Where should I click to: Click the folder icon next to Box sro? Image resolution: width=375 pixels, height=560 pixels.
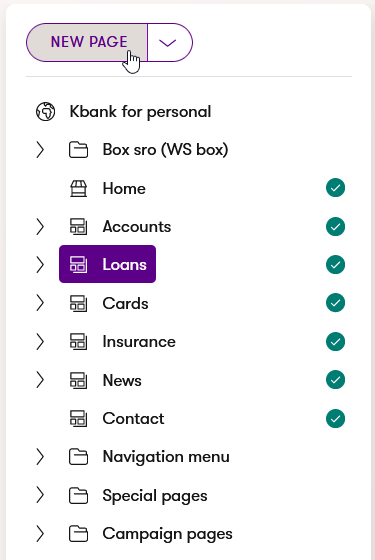78,150
